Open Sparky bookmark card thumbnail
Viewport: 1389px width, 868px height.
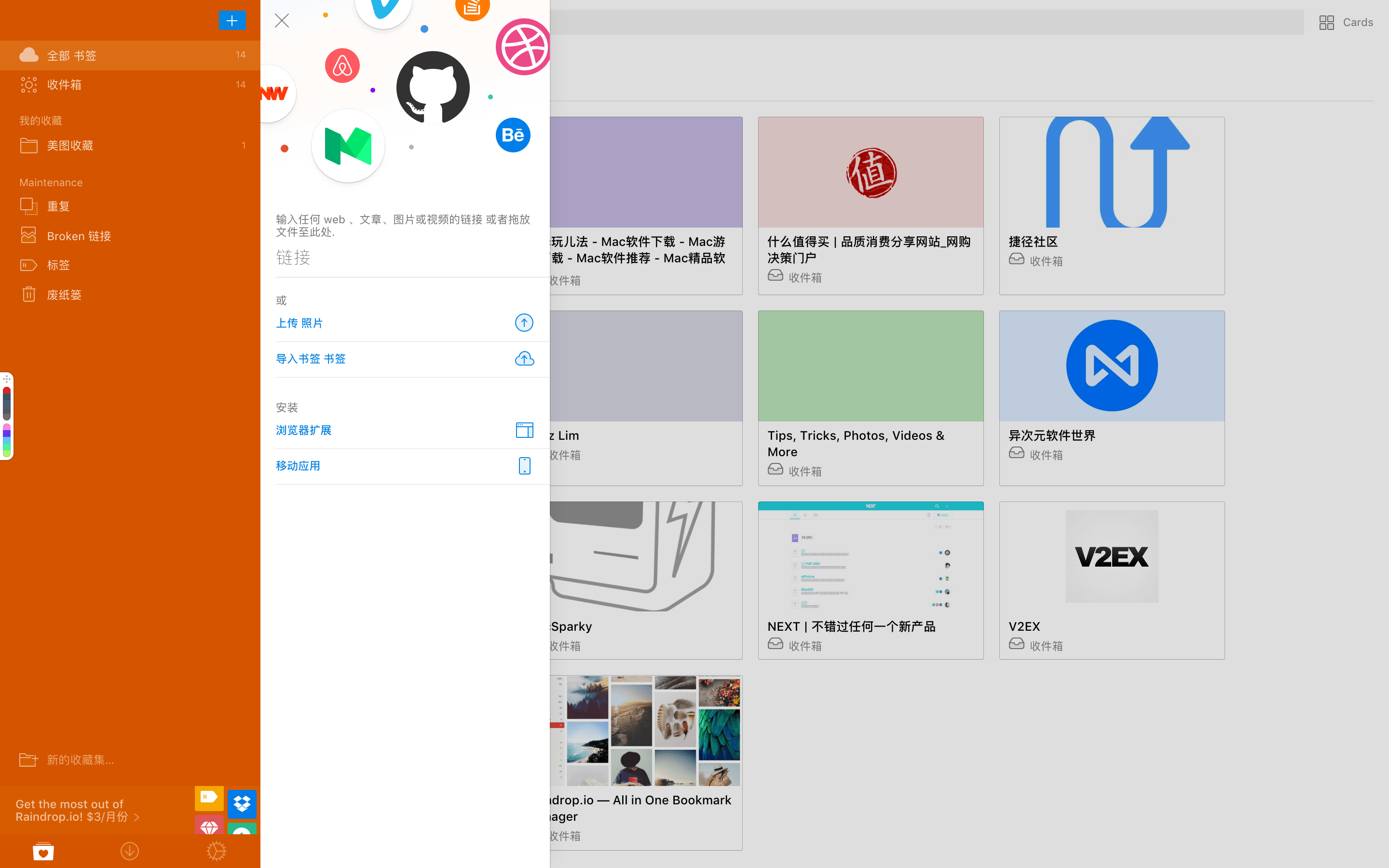646,556
